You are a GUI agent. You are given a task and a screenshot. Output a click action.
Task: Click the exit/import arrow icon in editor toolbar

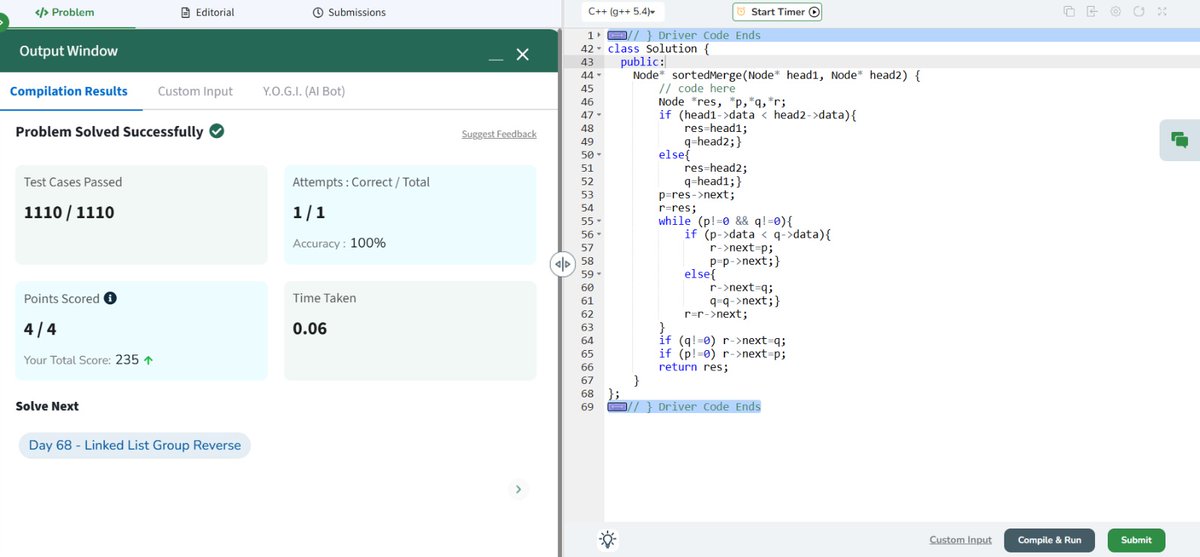pos(1092,12)
